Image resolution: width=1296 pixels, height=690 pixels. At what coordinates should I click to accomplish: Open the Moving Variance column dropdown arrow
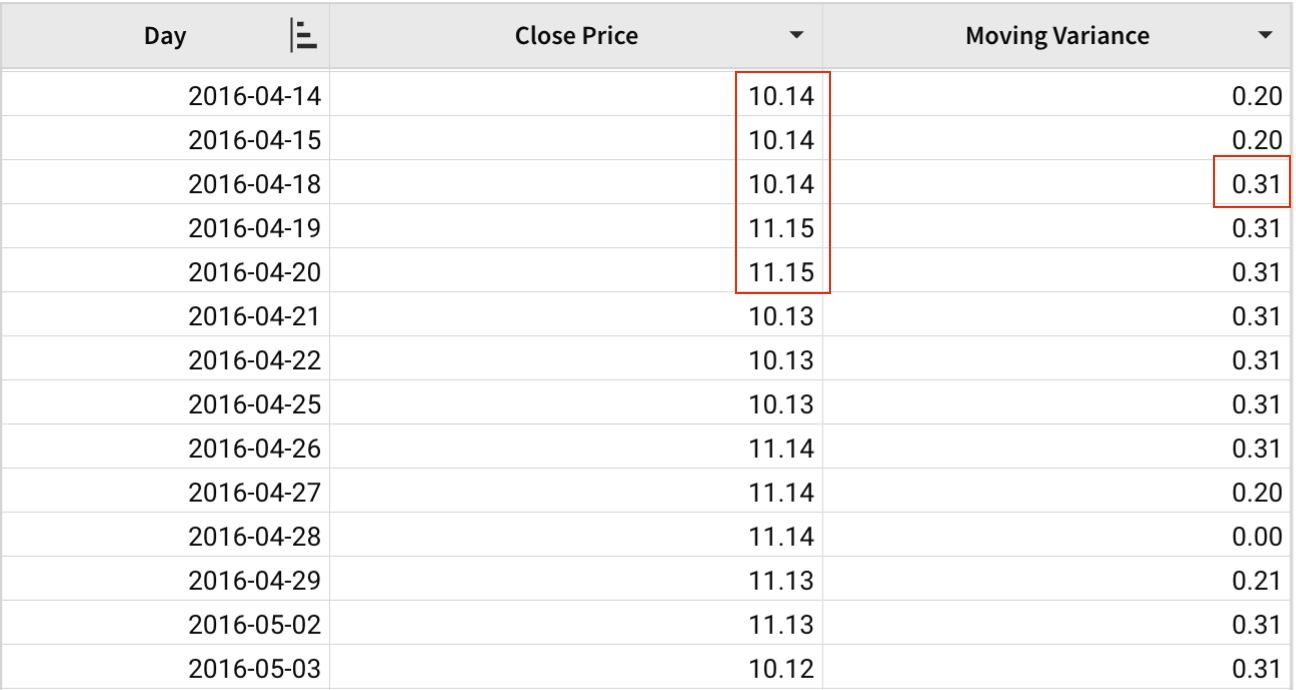1267,37
